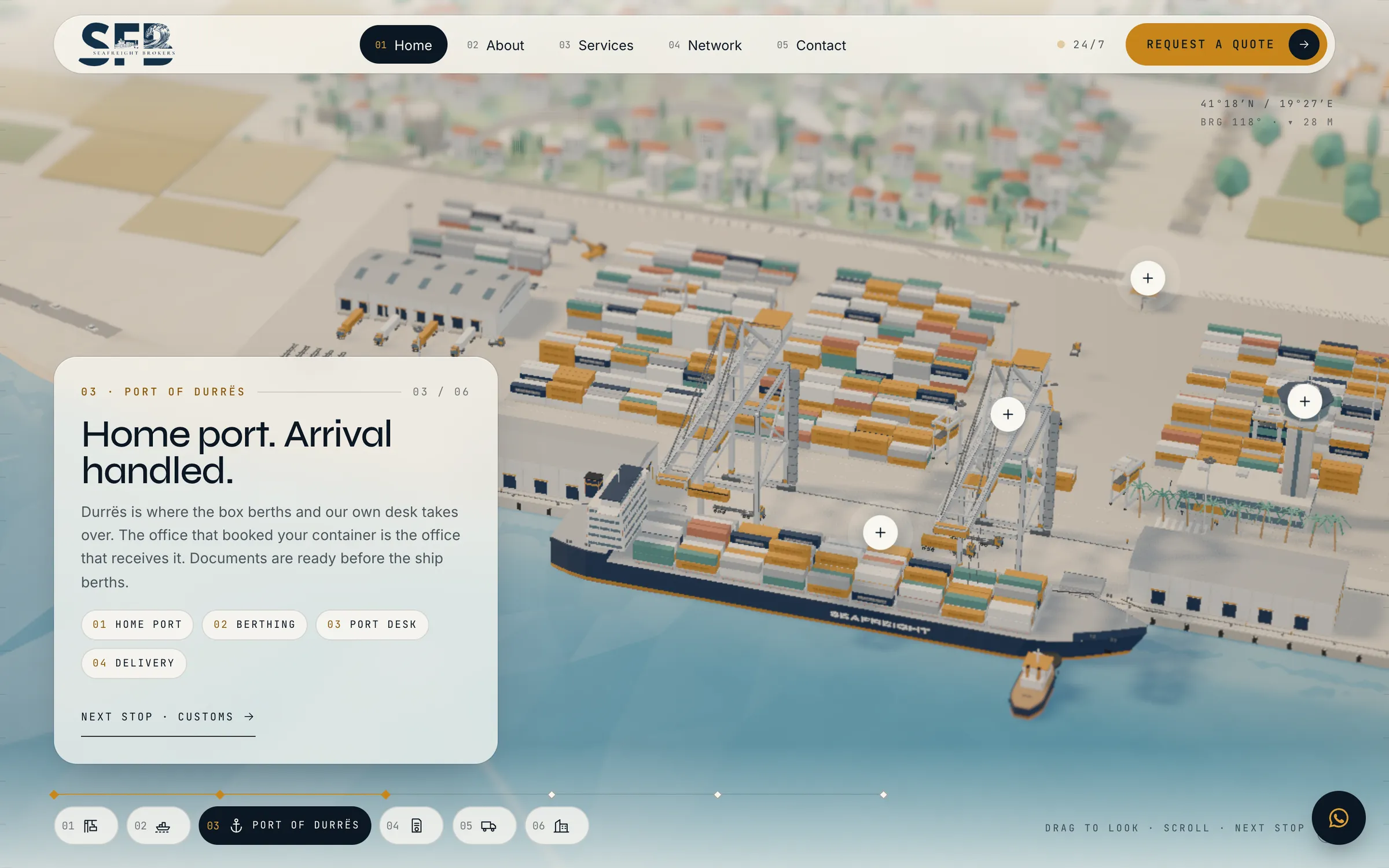Click the 03 · Port of Durrës card label
The width and height of the screenshot is (1389, 868).
coord(163,392)
